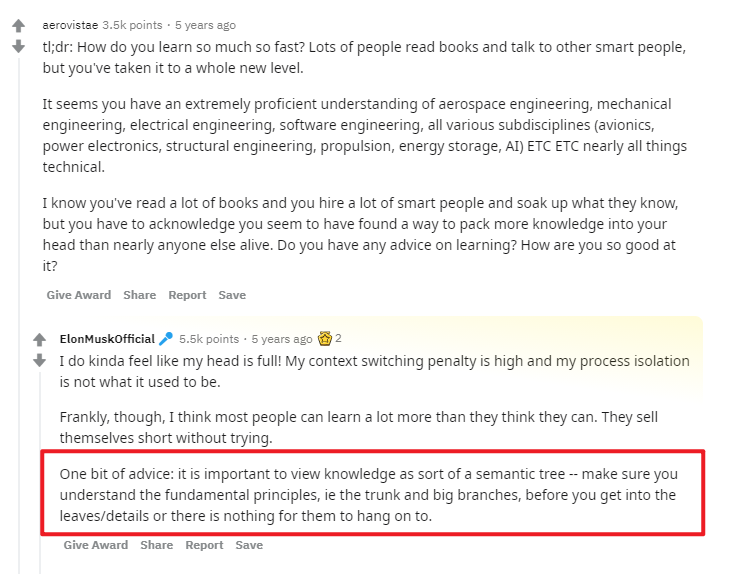Share aerovistae's comment
Image resolution: width=733 pixels, height=574 pixels.
[140, 295]
